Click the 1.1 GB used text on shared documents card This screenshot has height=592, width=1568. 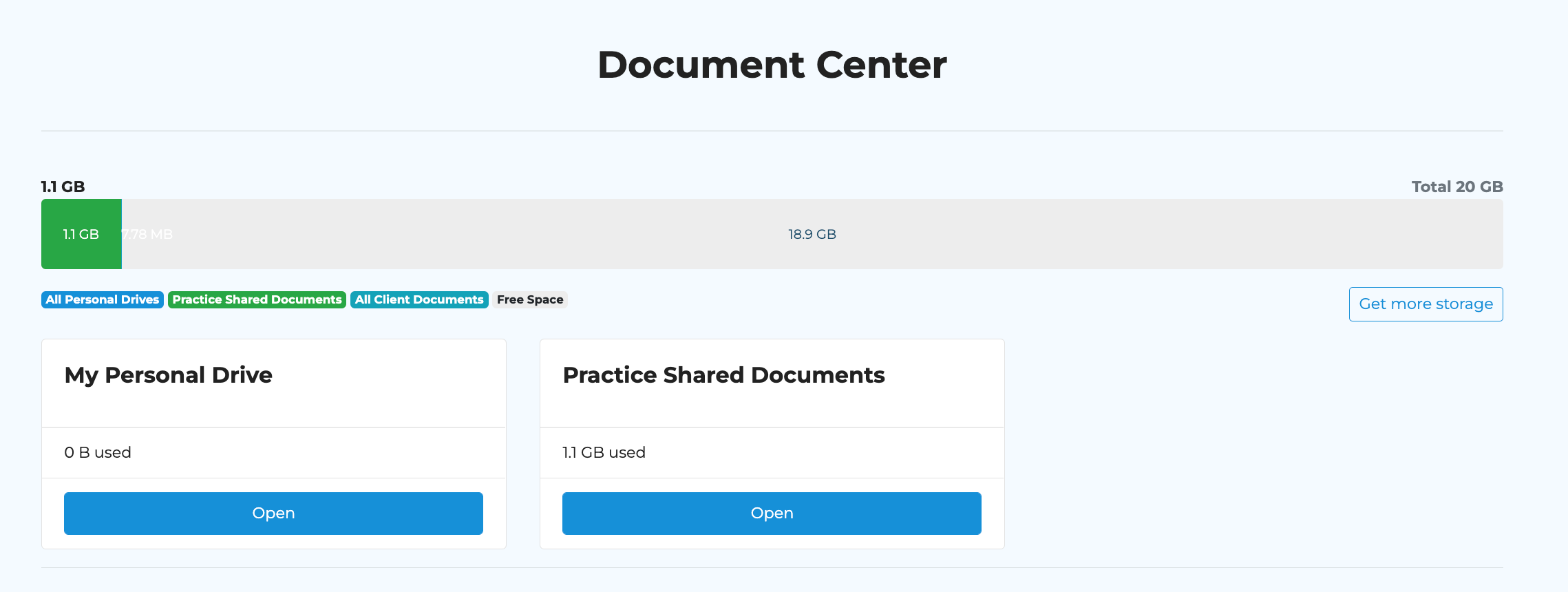pyautogui.click(x=603, y=452)
